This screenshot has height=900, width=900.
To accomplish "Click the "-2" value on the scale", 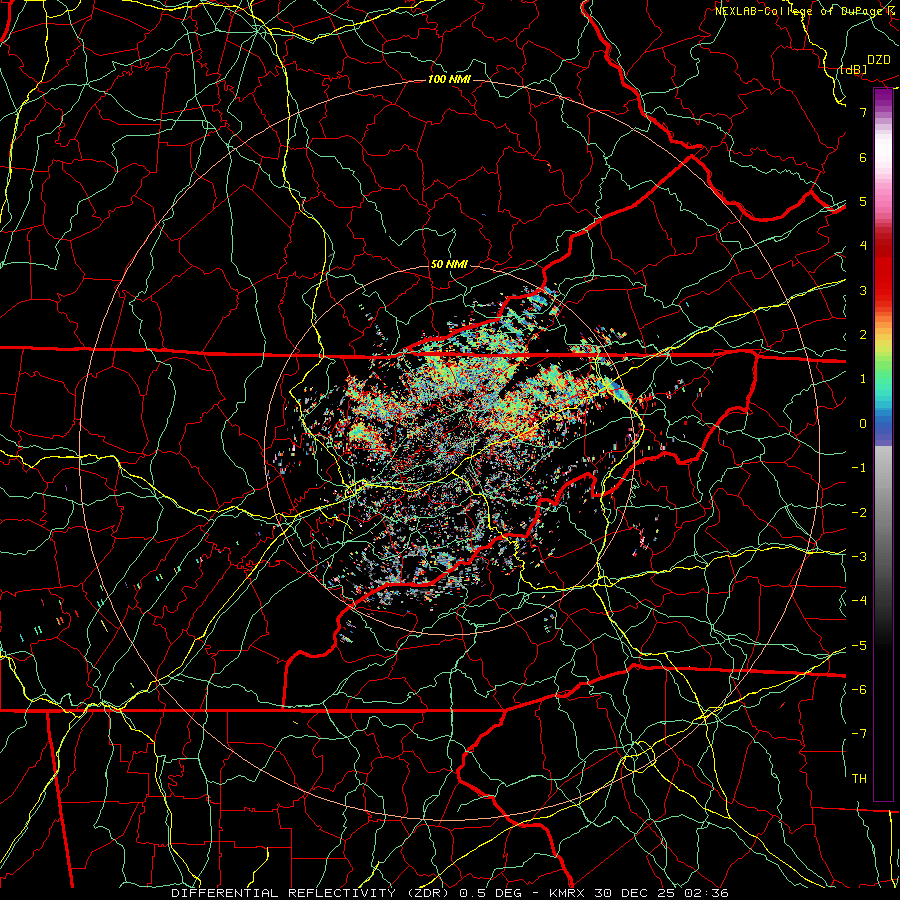I will (859, 513).
